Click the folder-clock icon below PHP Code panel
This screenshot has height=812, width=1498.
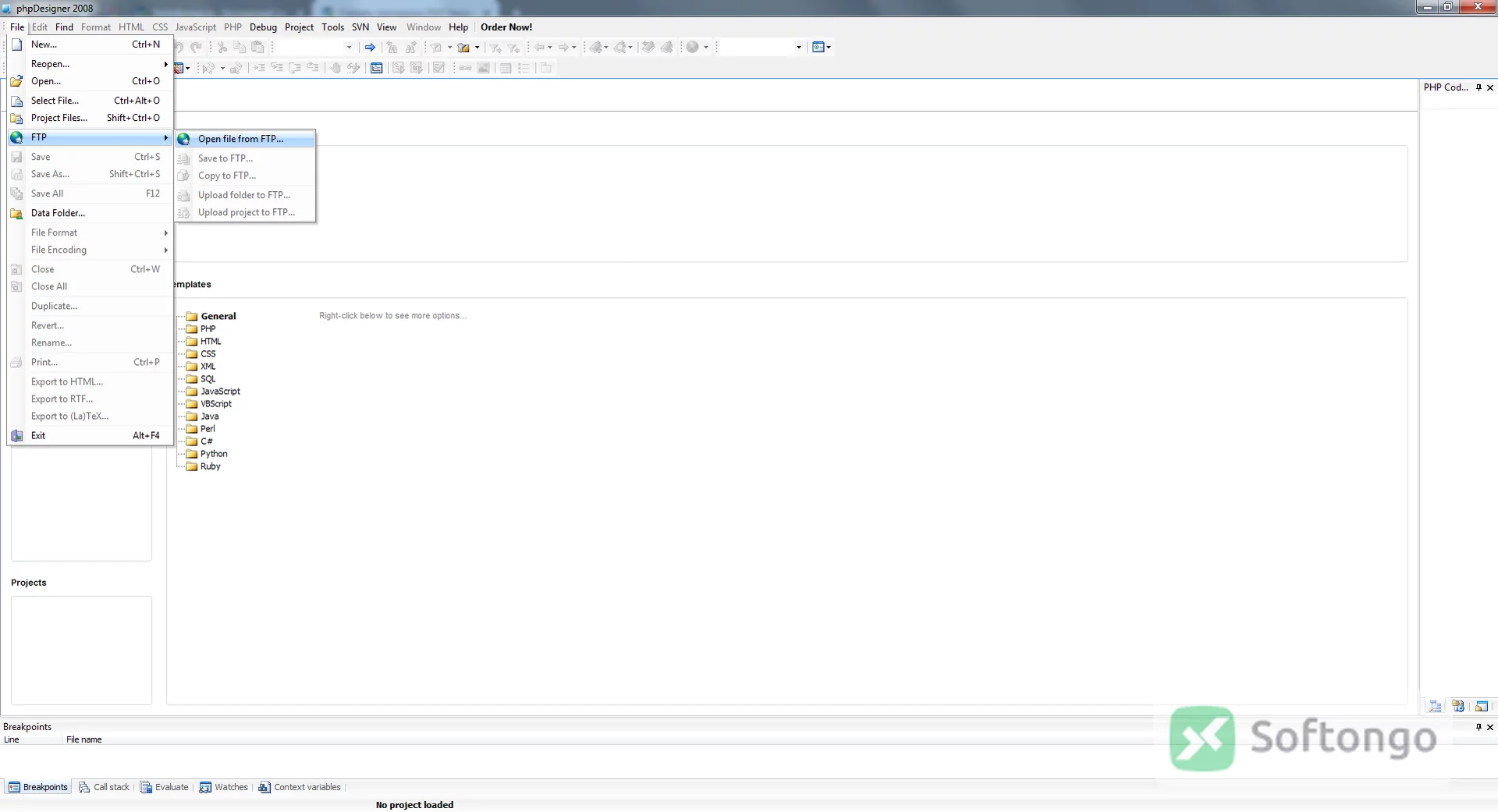tap(1458, 707)
